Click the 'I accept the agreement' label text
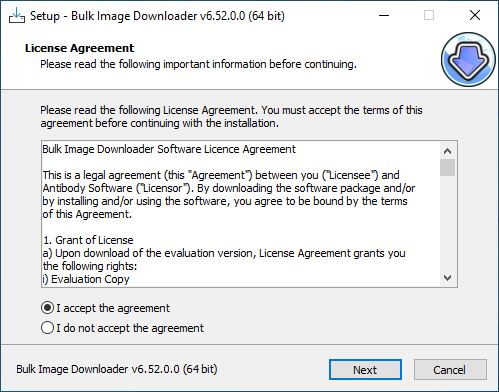Image resolution: width=499 pixels, height=392 pixels. (113, 308)
